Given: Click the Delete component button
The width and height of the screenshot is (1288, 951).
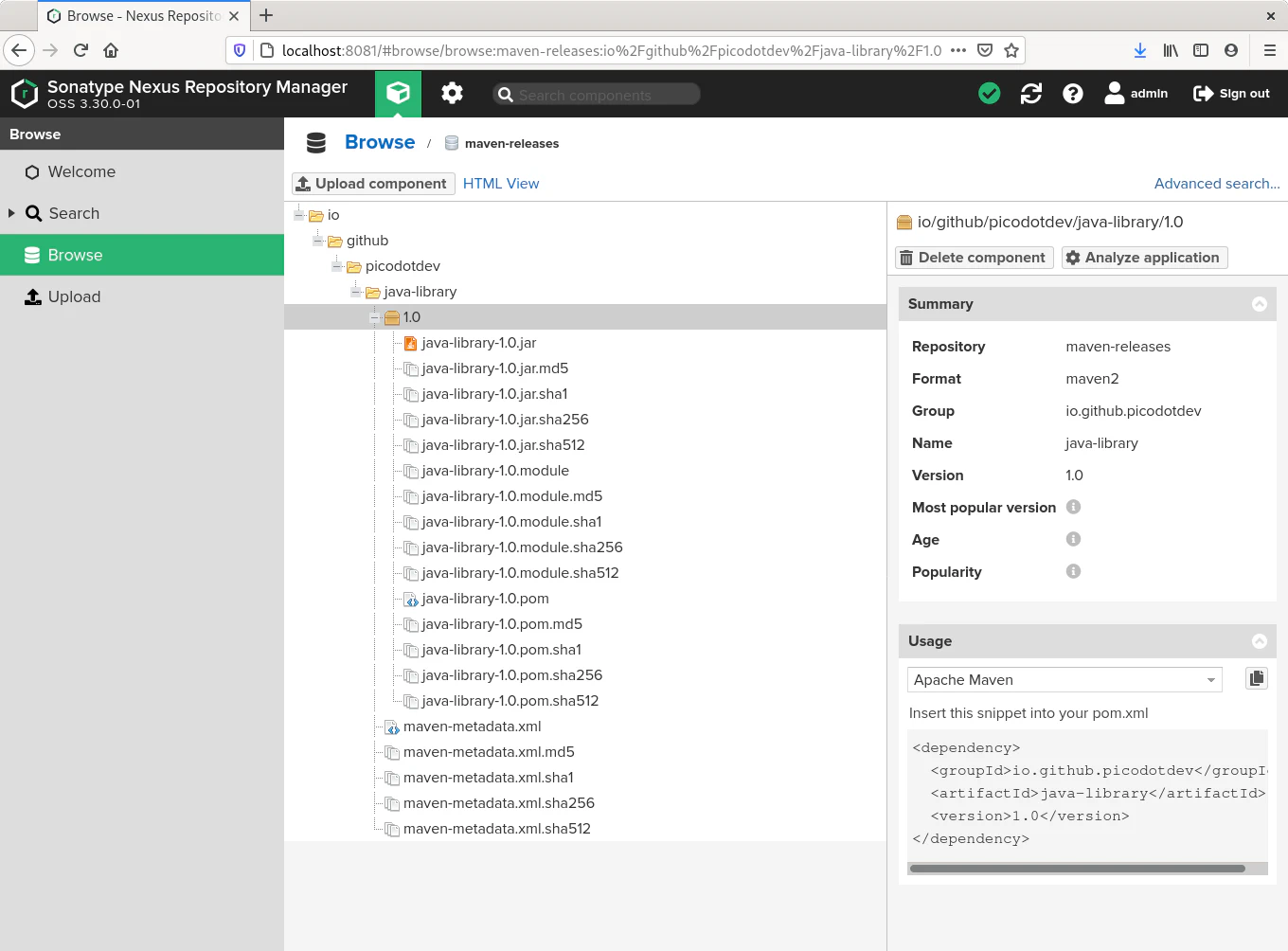Looking at the screenshot, I should point(974,258).
